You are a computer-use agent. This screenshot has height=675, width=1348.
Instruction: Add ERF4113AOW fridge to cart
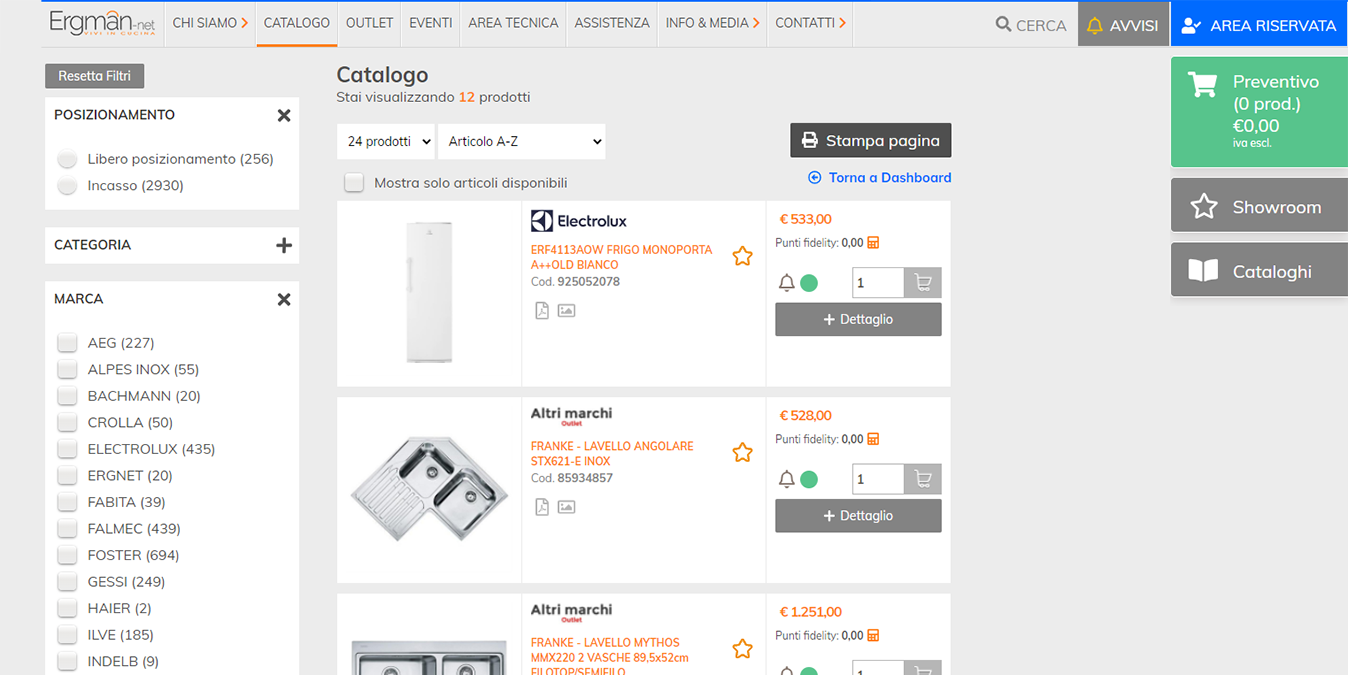point(922,283)
